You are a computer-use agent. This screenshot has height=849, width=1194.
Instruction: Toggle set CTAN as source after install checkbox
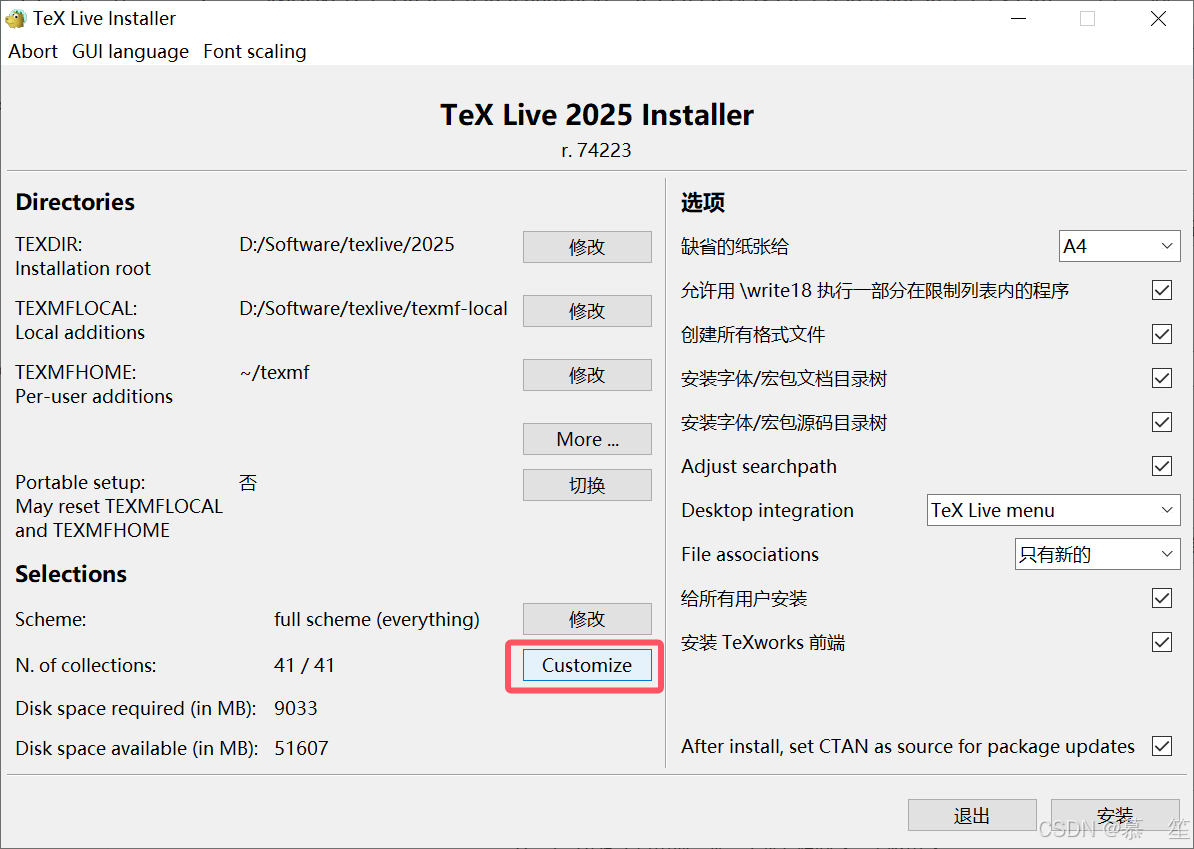pos(1161,746)
